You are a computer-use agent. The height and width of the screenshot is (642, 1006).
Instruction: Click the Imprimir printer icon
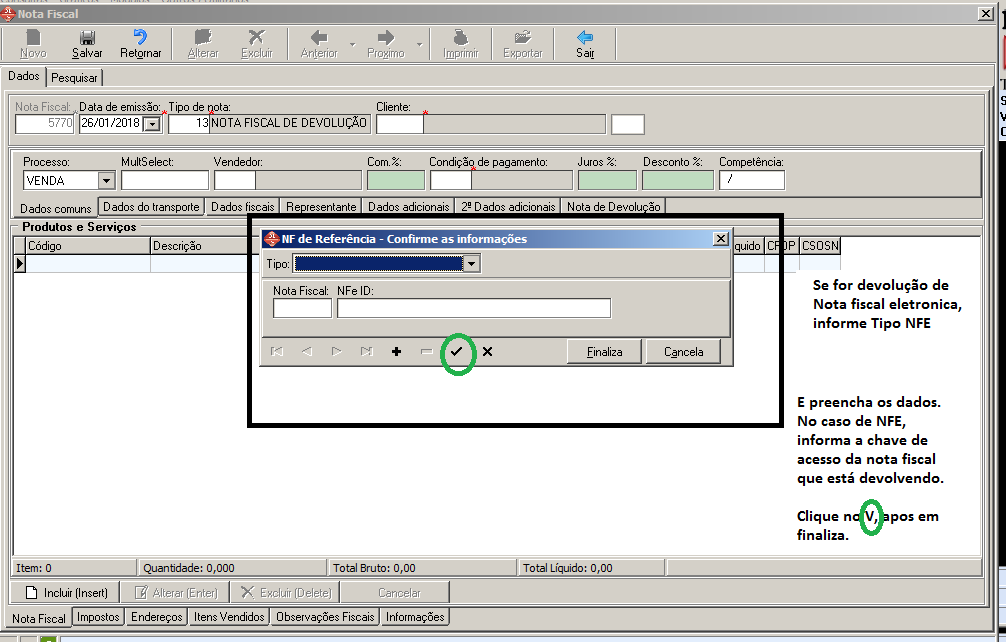[461, 44]
